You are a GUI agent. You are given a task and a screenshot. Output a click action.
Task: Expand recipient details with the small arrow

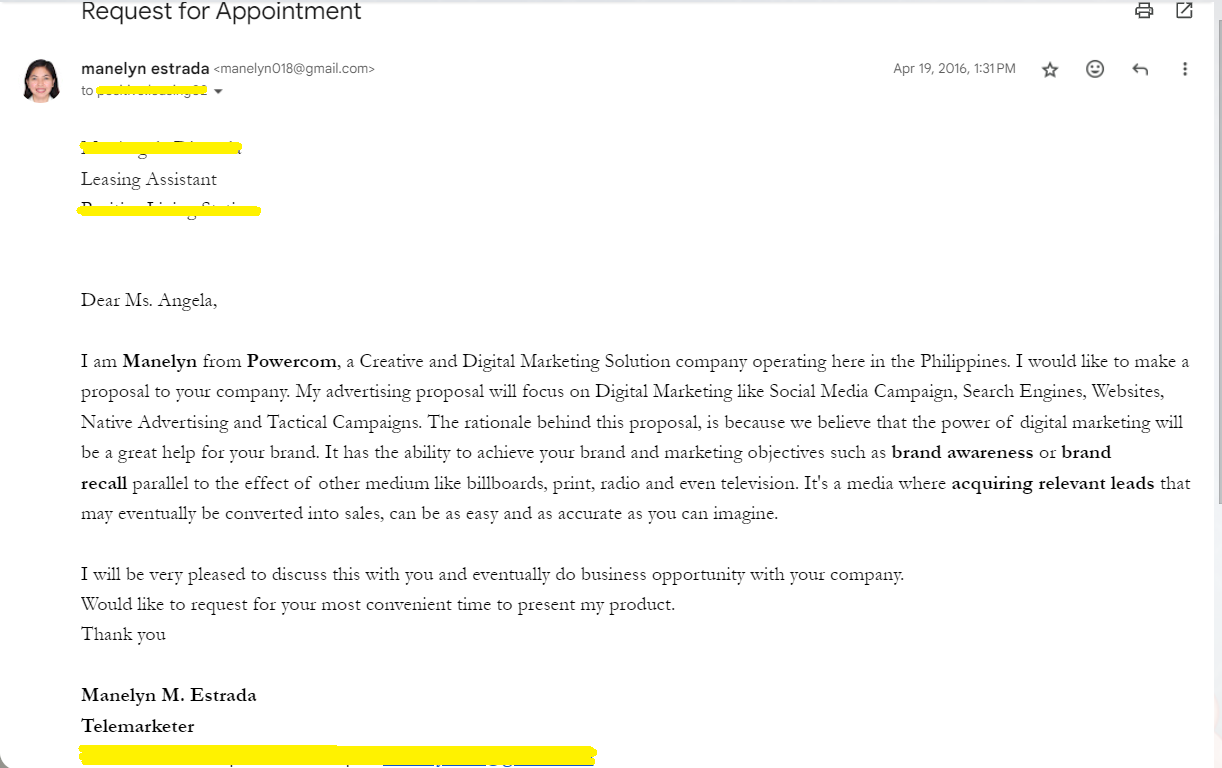218,92
